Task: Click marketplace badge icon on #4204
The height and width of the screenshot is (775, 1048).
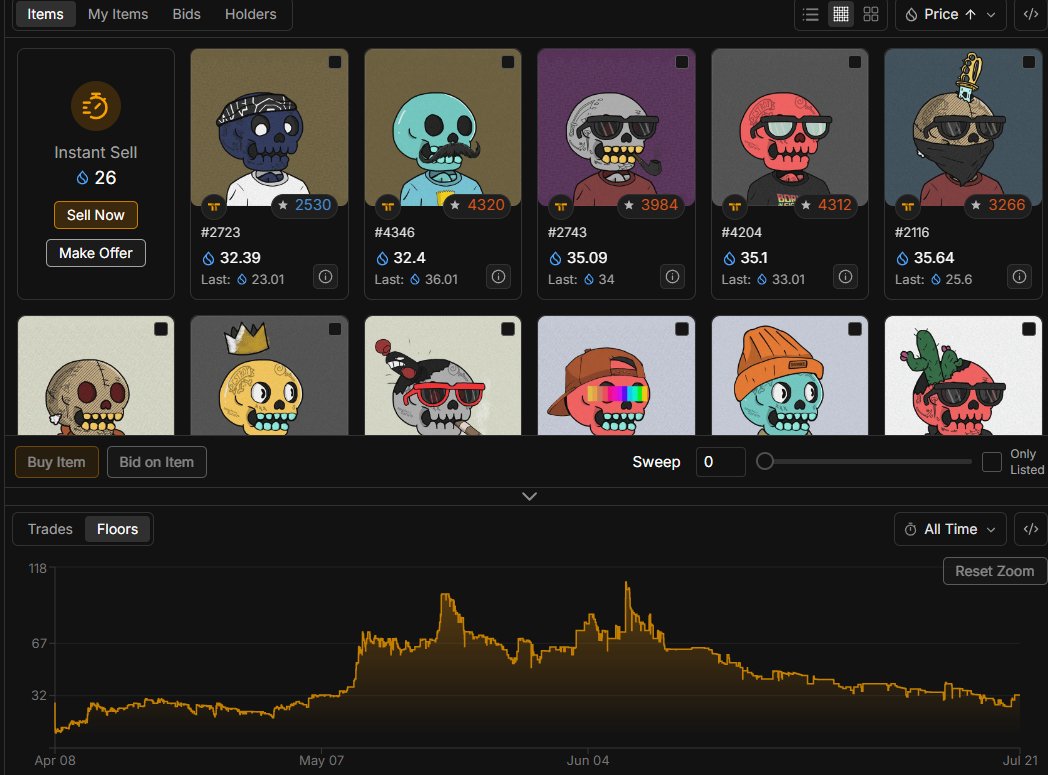Action: 735,206
